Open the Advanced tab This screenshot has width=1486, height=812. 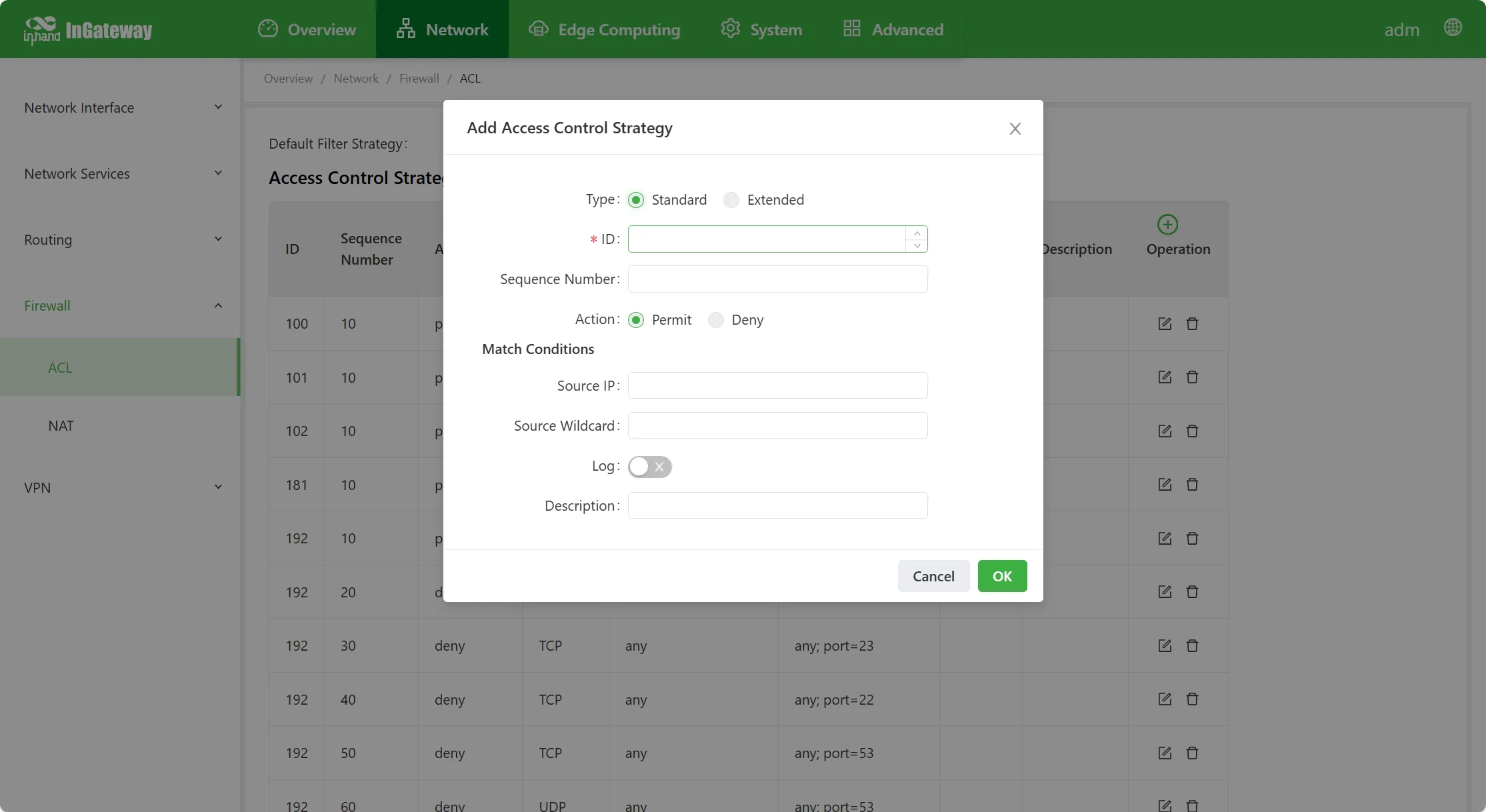click(893, 29)
